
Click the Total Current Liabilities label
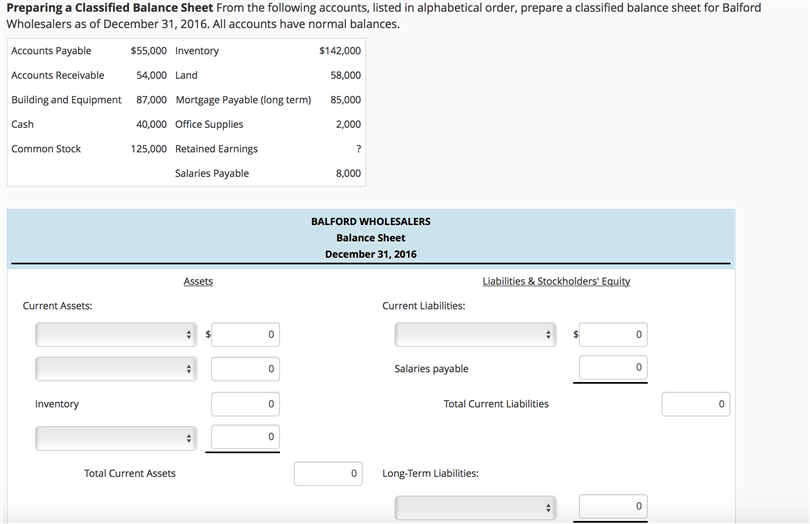coord(496,404)
